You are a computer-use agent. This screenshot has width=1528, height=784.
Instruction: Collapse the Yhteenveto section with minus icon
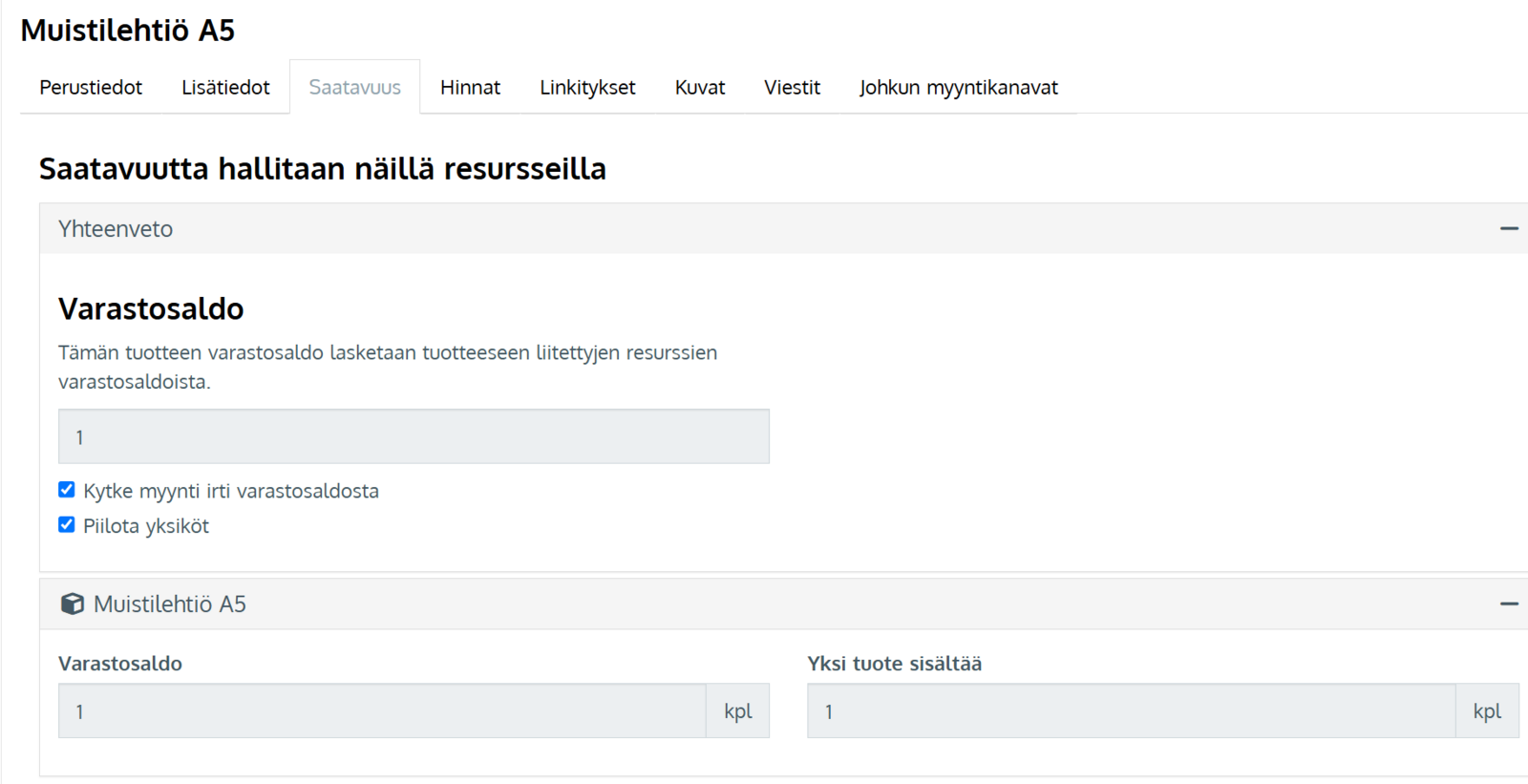pos(1508,228)
